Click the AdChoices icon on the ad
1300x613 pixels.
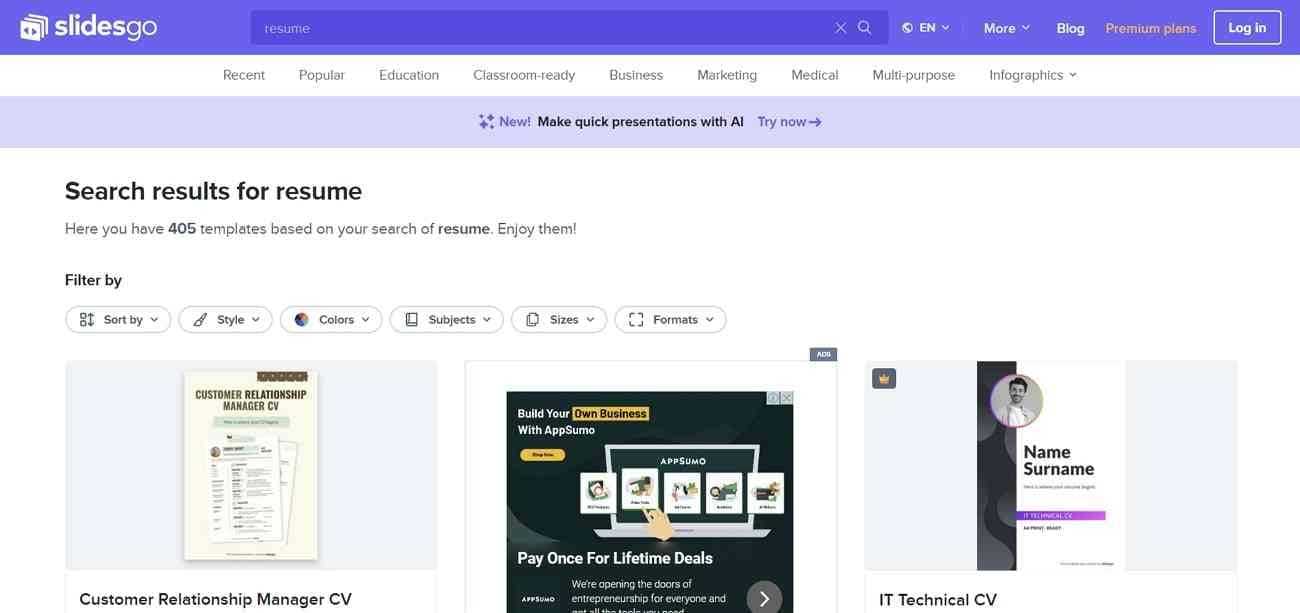[774, 398]
